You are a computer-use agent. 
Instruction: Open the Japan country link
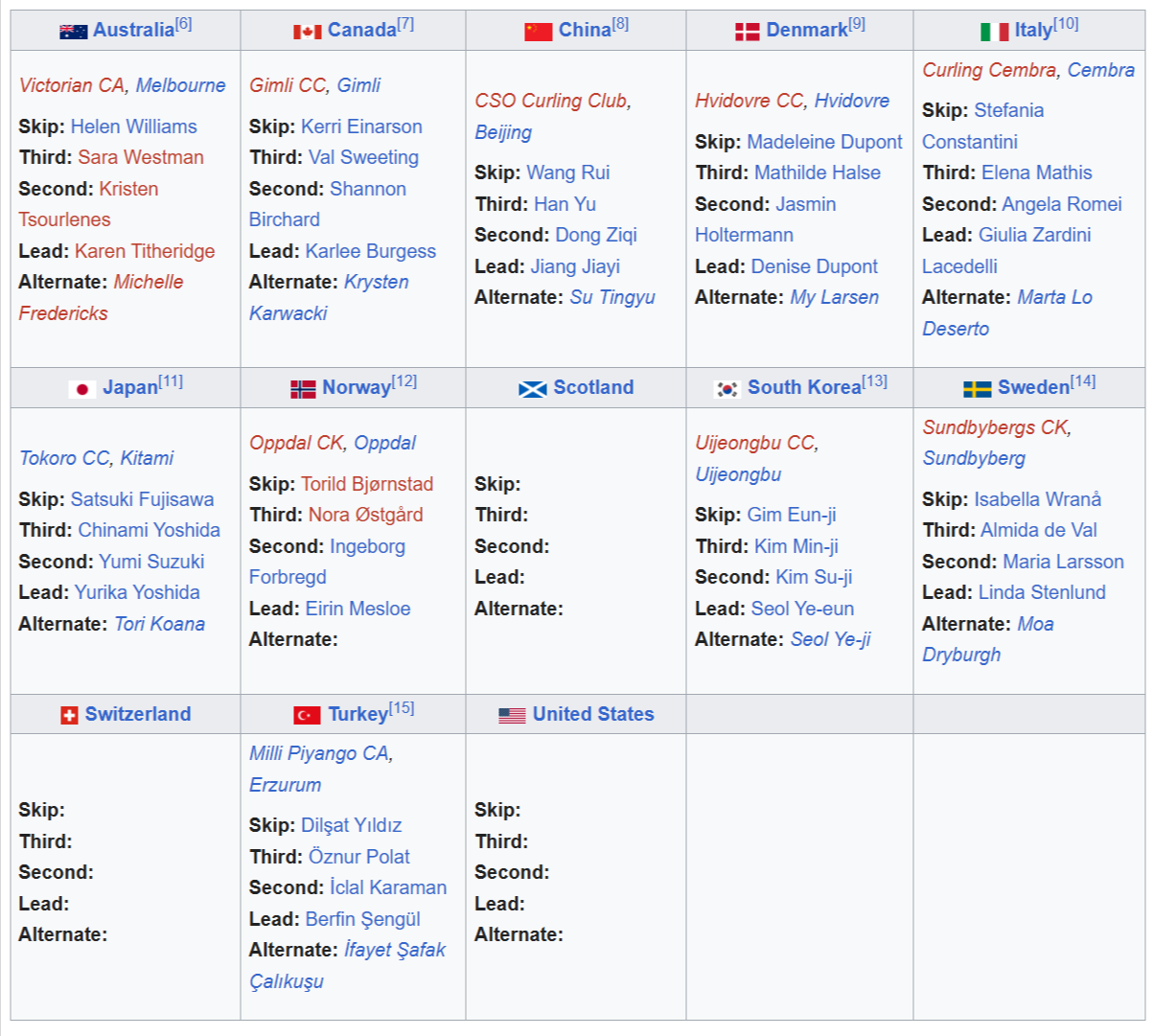click(130, 388)
